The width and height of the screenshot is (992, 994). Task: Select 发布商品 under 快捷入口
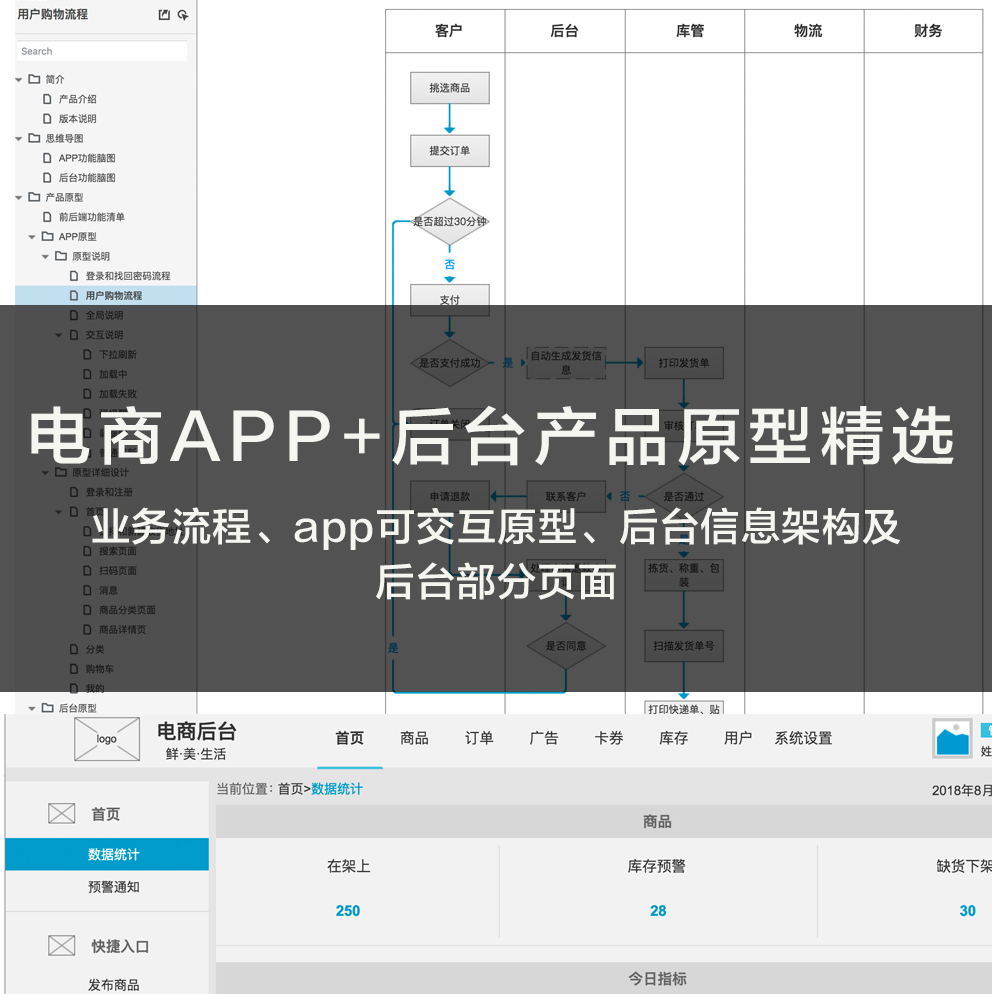(x=113, y=984)
